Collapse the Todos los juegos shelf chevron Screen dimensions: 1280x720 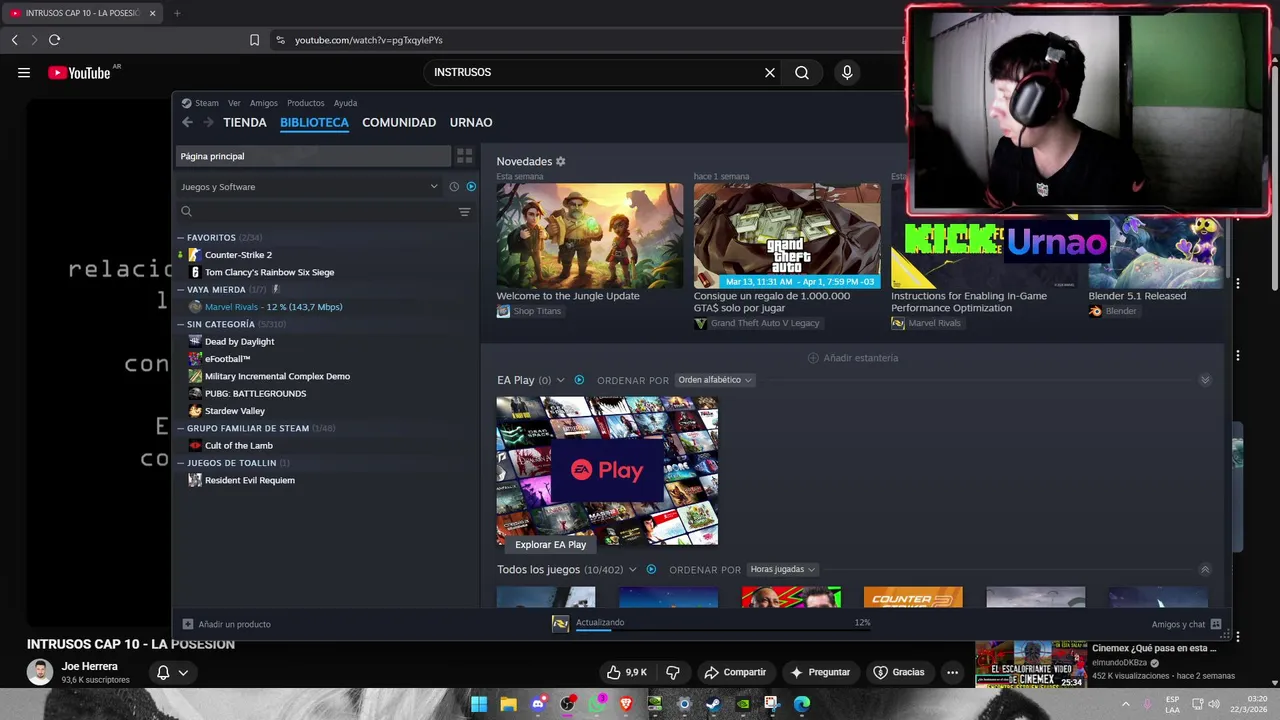tap(1205, 569)
